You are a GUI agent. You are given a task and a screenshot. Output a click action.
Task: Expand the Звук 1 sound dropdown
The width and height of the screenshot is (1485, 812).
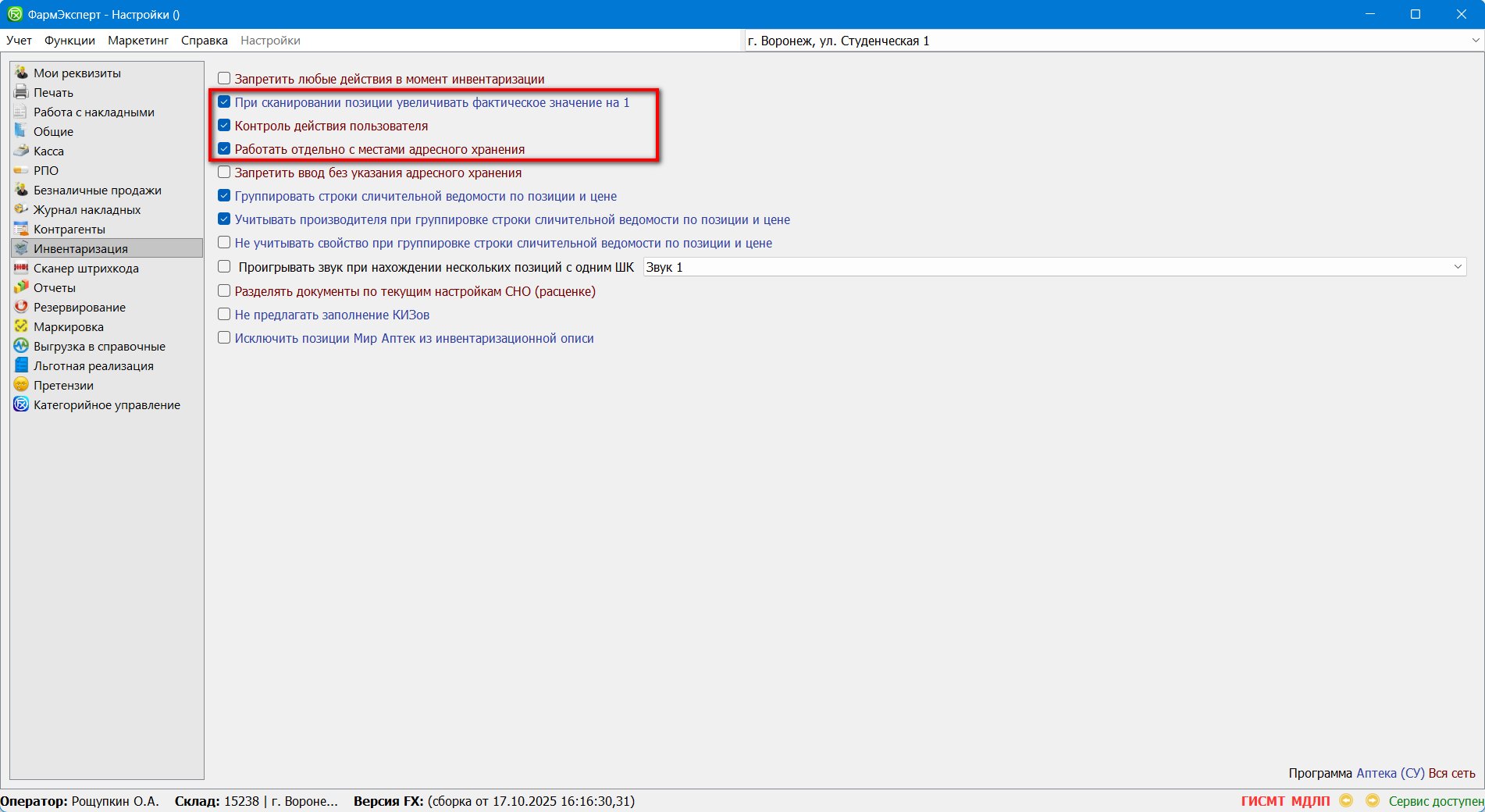1457,267
